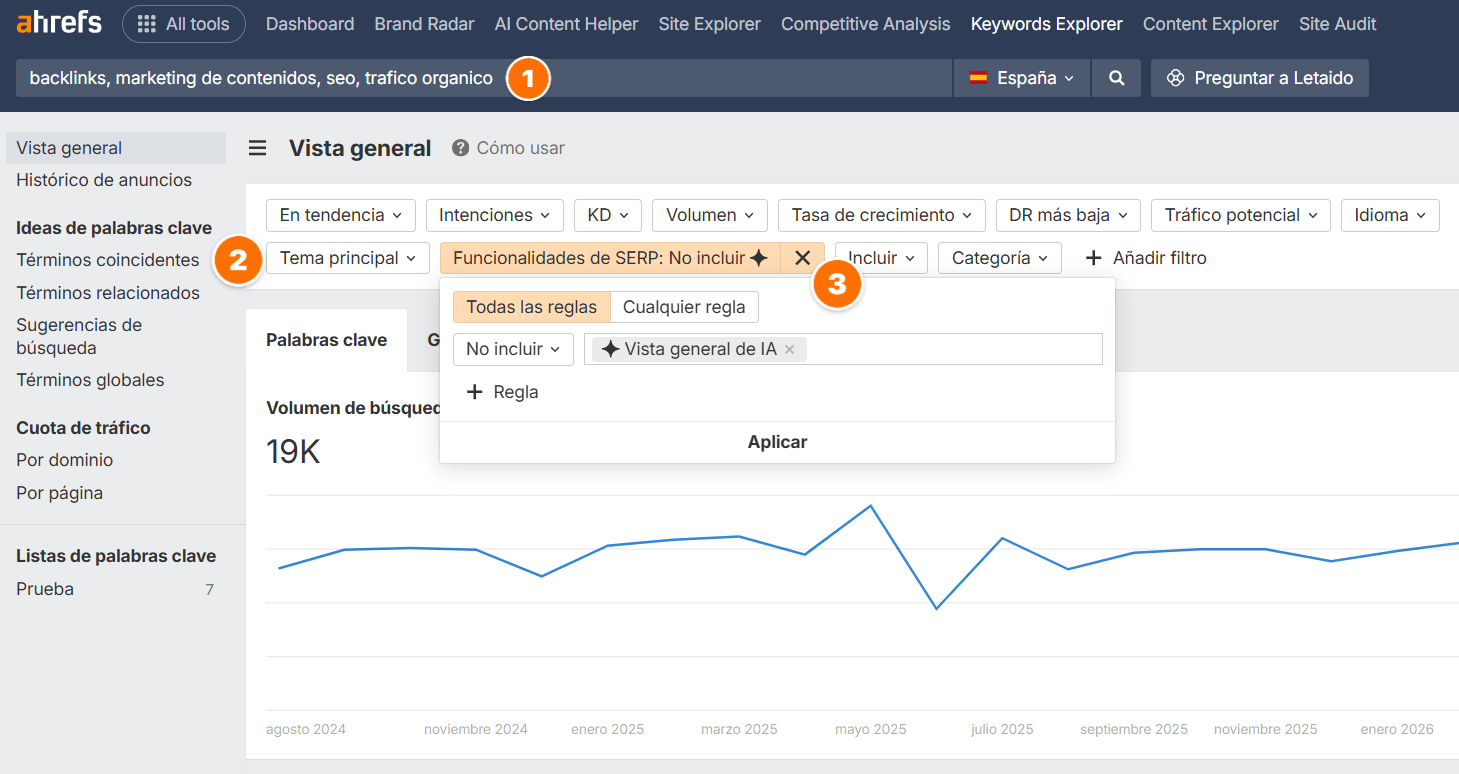
Task: Toggle the hamburger sidebar menu icon
Action: tap(258, 148)
